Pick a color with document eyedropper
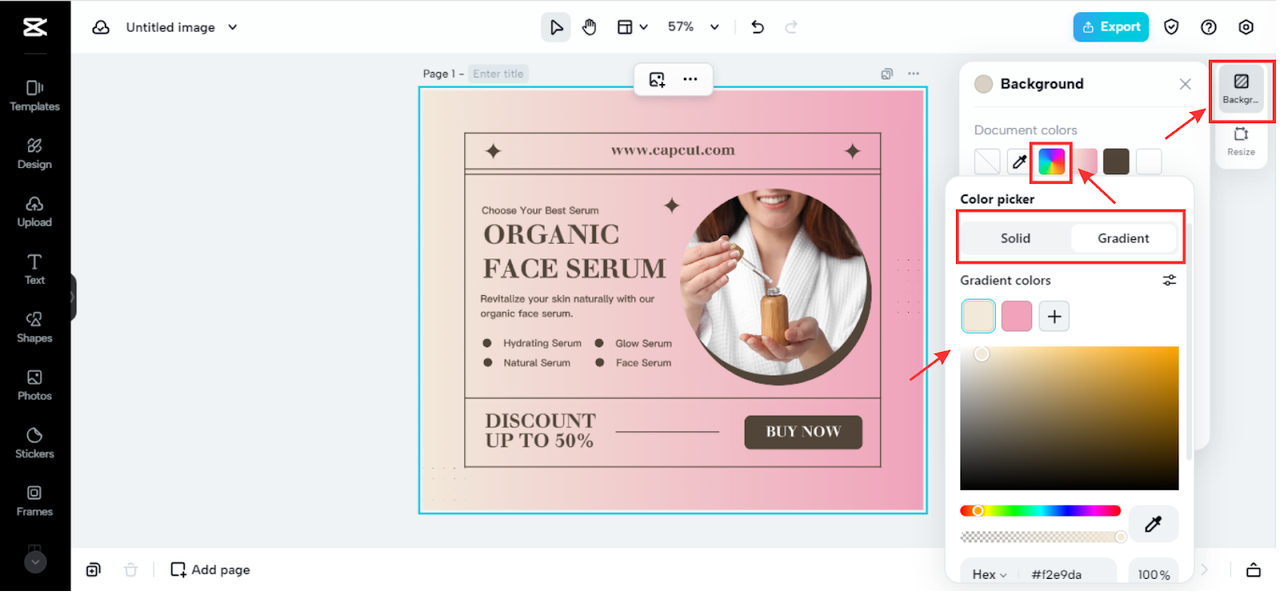Screen dimensions: 1280x595 tap(1019, 161)
